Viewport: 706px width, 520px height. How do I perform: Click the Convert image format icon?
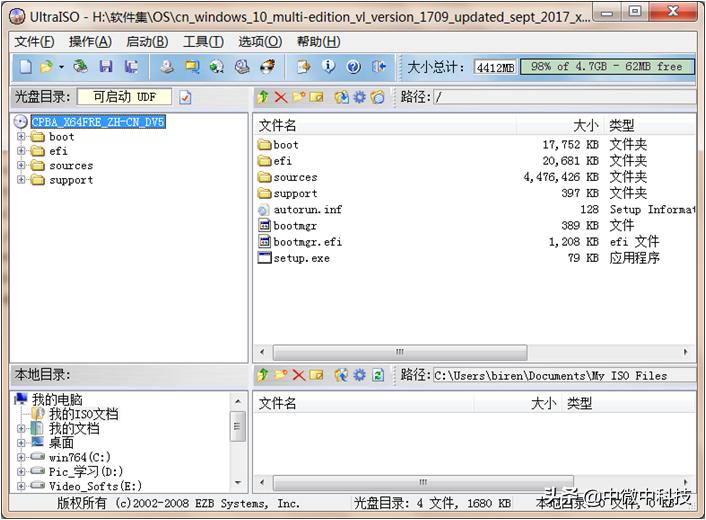pyautogui.click(x=192, y=67)
